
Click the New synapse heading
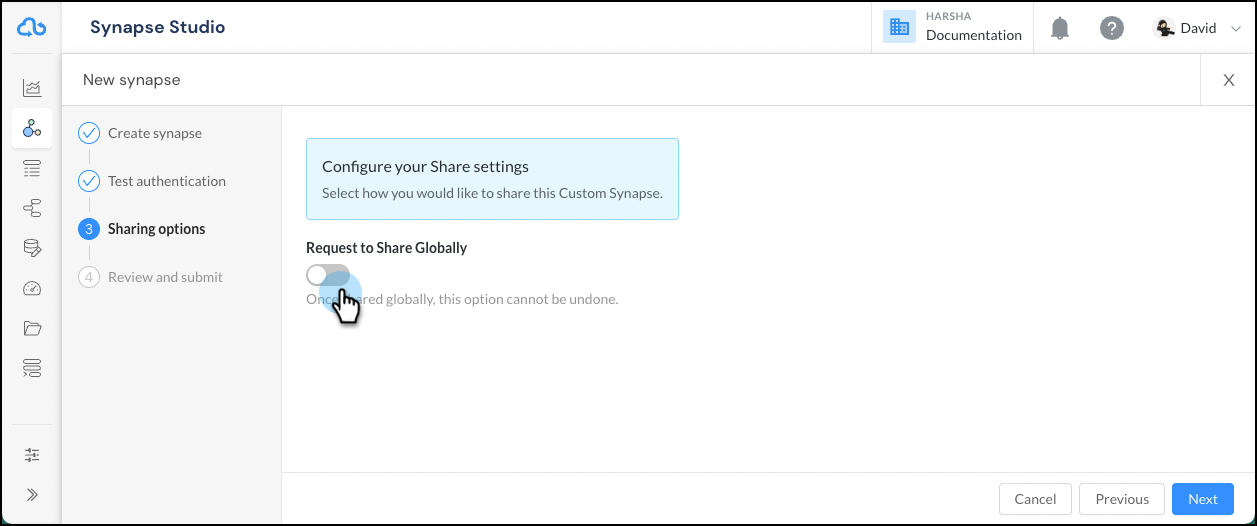coord(132,80)
